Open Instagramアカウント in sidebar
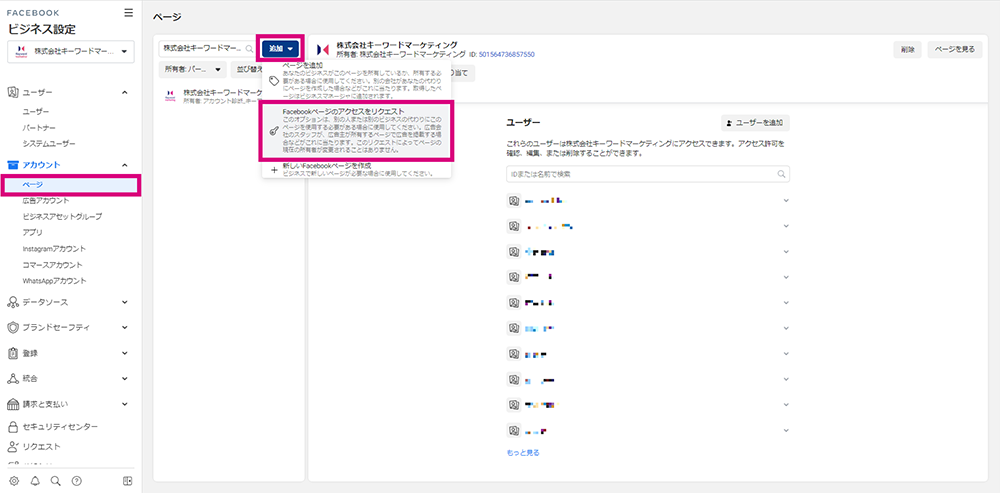The height and width of the screenshot is (493, 1000). point(54,249)
